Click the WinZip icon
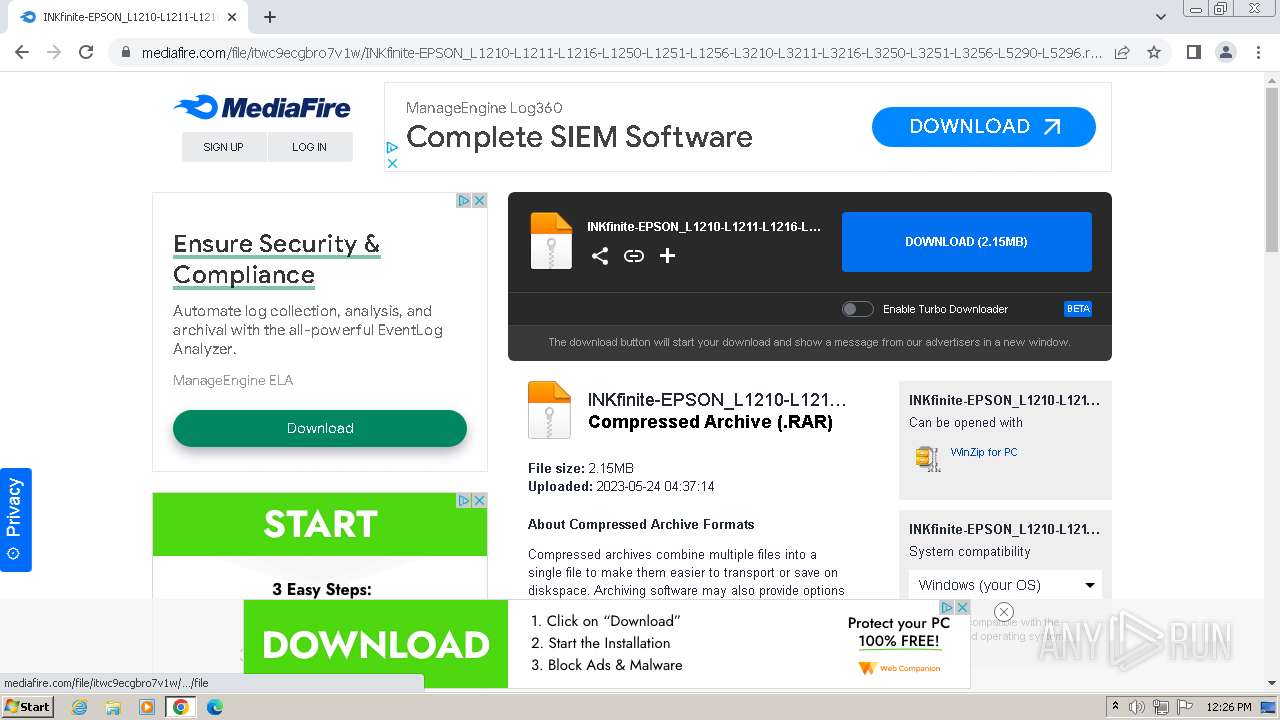The image size is (1280, 720). point(927,457)
